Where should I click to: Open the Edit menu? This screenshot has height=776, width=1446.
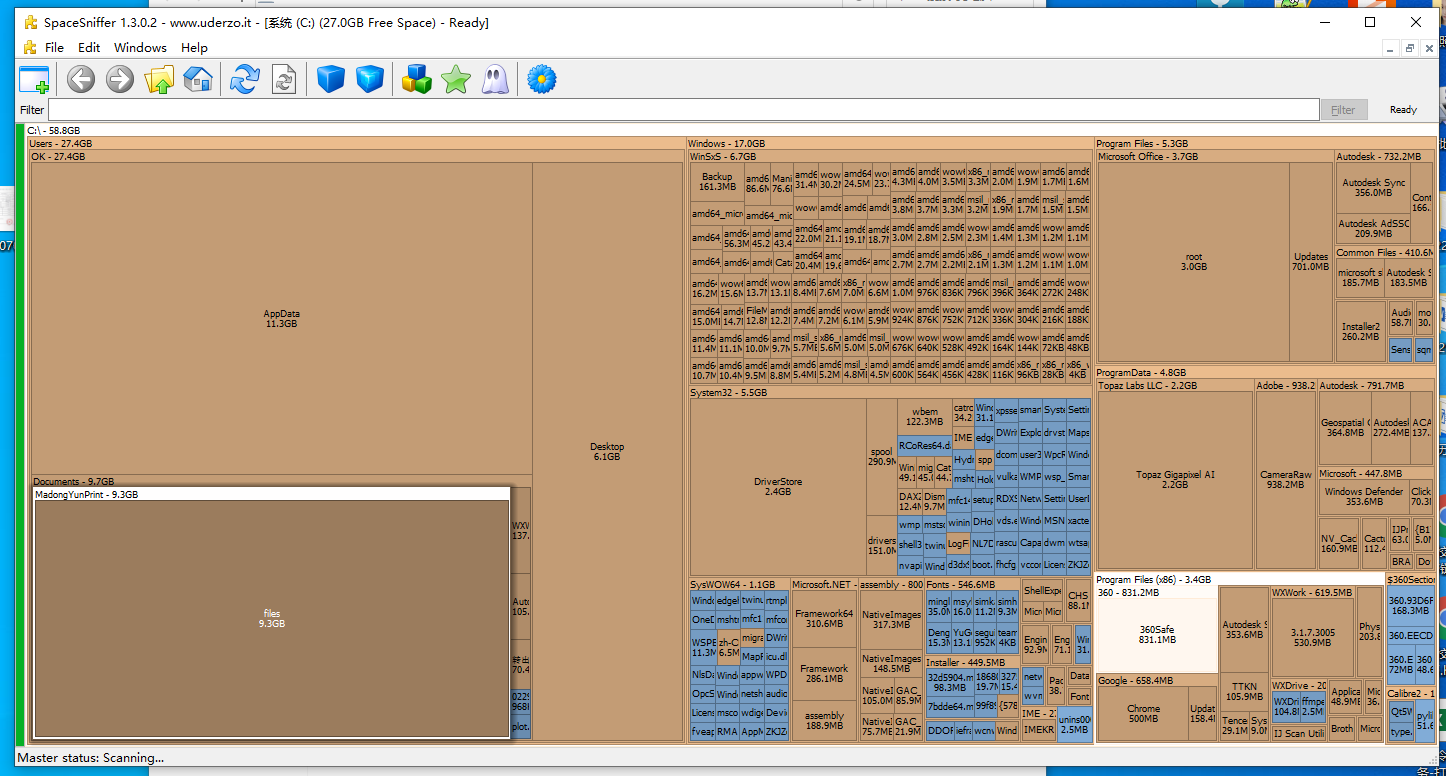pyautogui.click(x=89, y=47)
